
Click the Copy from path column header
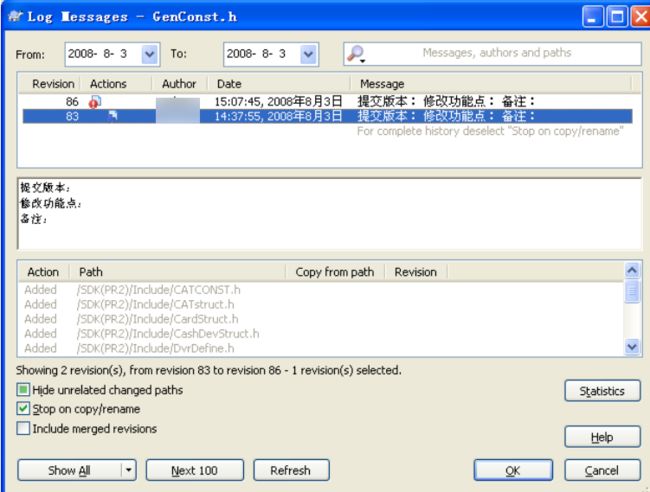point(335,272)
